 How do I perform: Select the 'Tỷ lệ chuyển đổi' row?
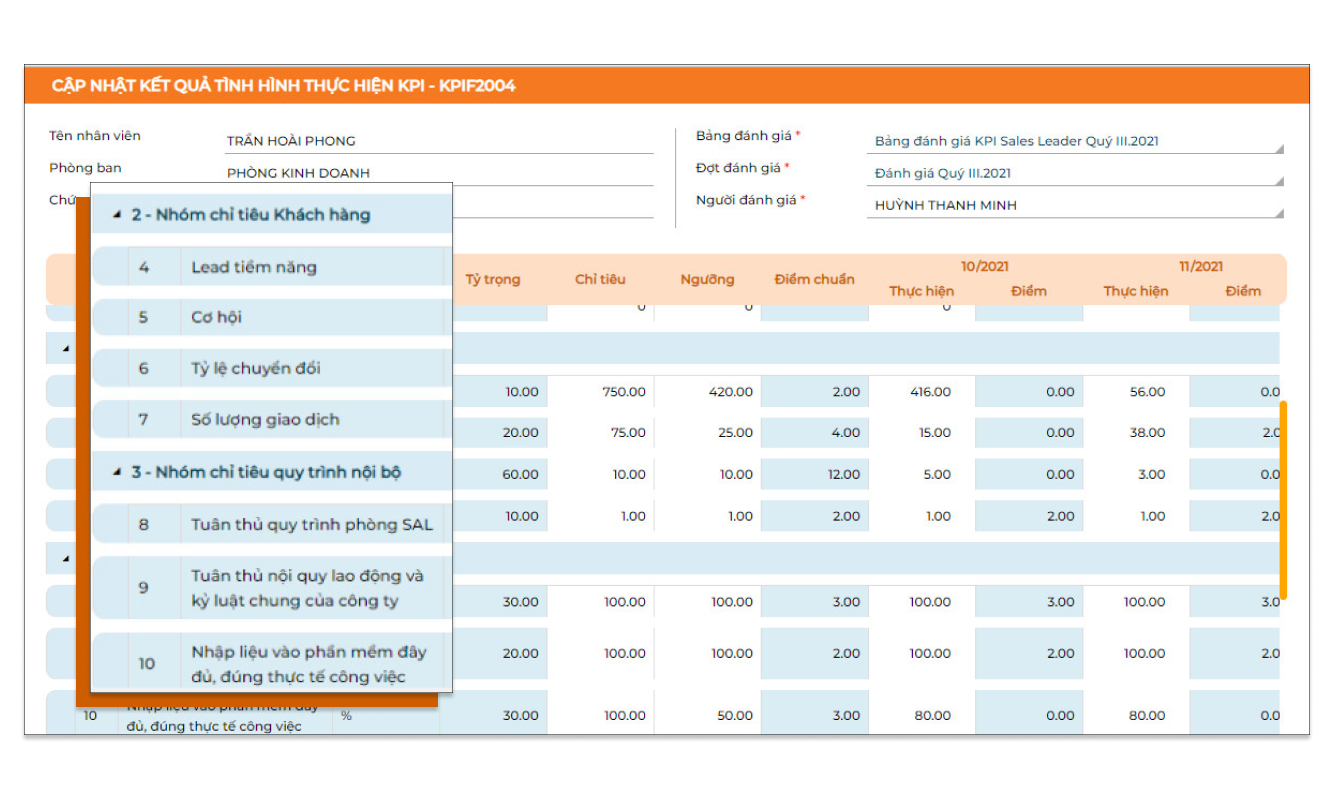click(x=256, y=368)
